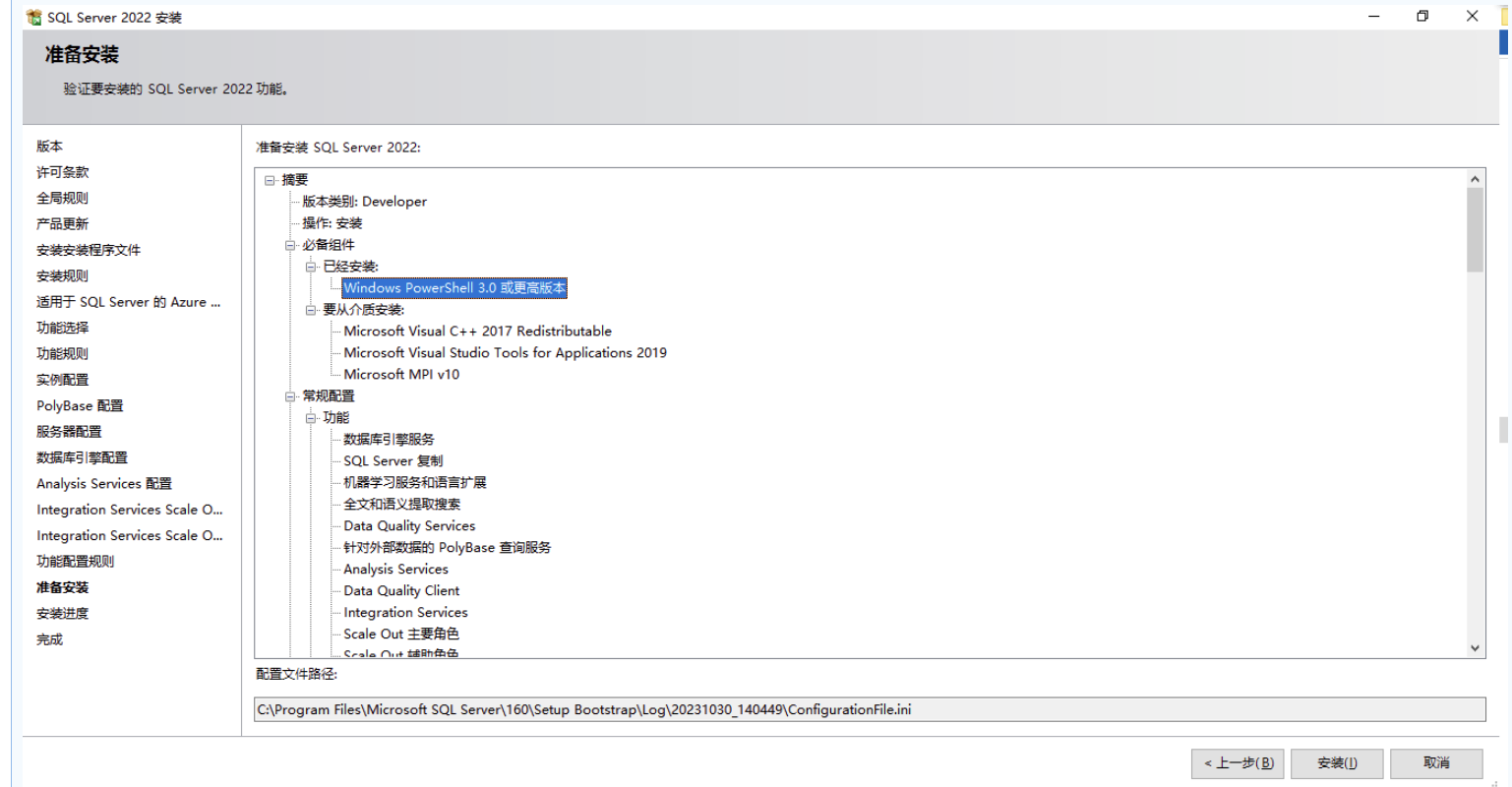Image resolution: width=1512 pixels, height=787 pixels.
Task: Click the 上一步(B) back button
Action: point(1239,763)
